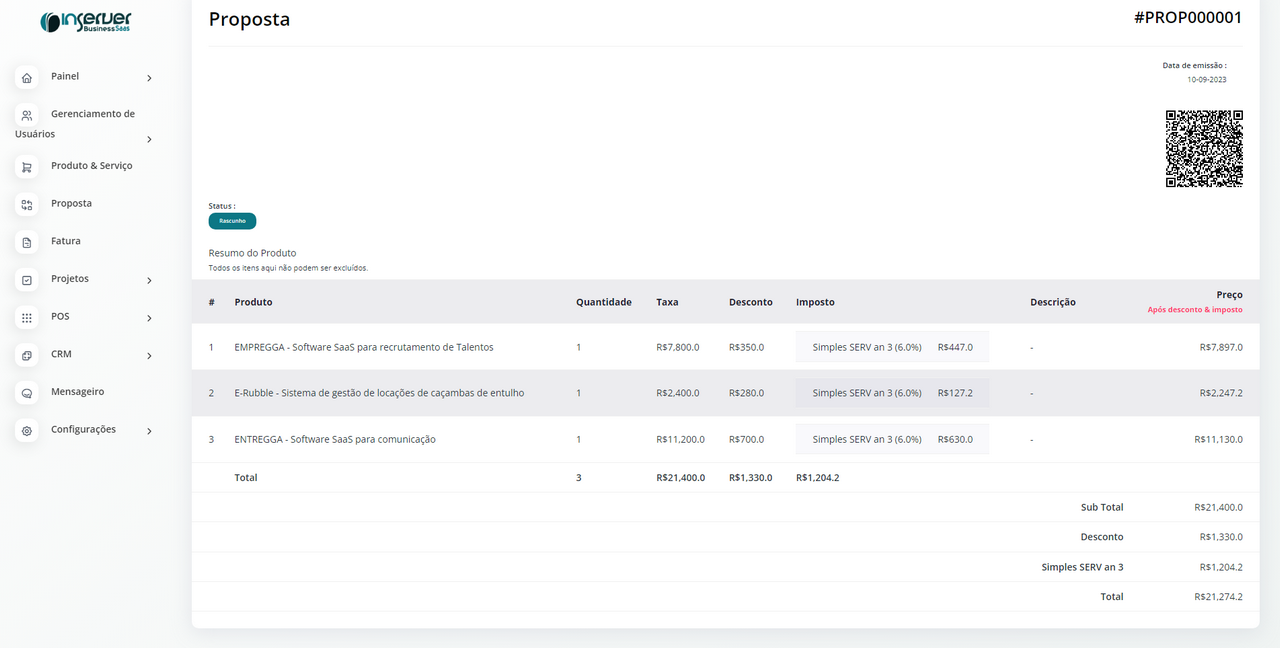
Task: Click the Projetos checkmark icon
Action: click(x=27, y=280)
